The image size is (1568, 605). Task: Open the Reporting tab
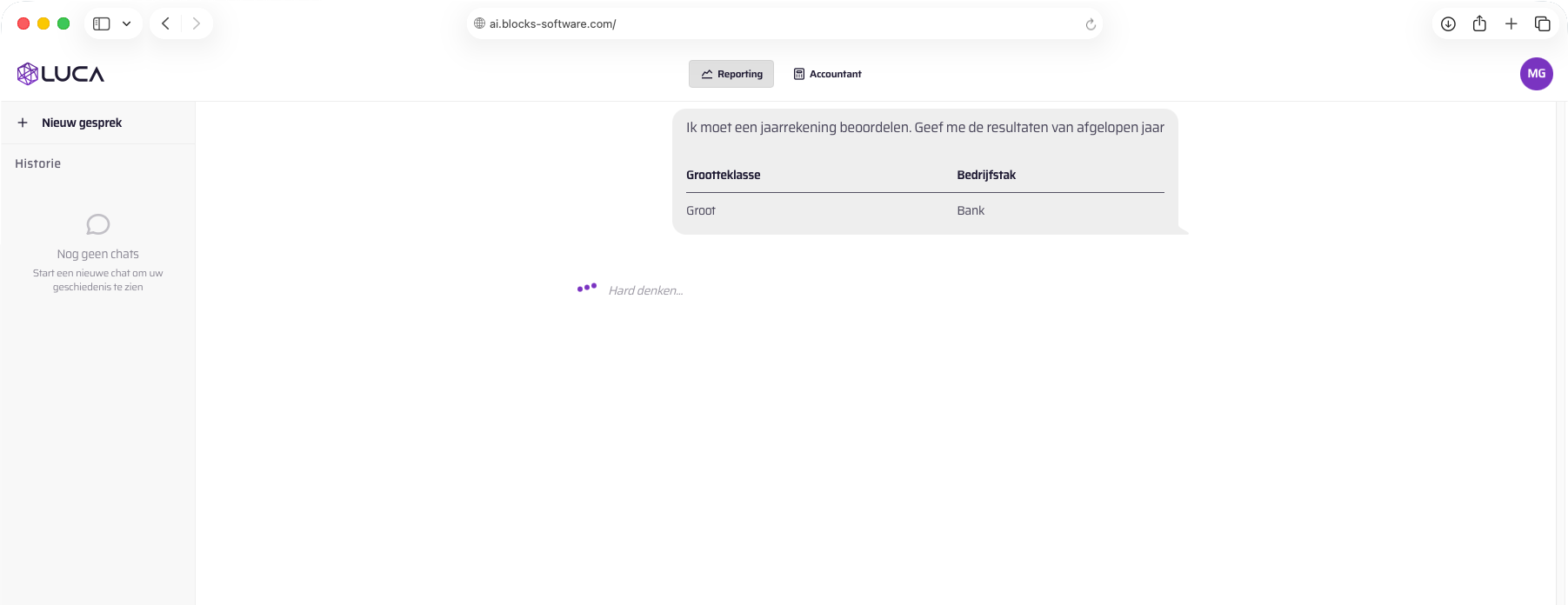pyautogui.click(x=731, y=74)
